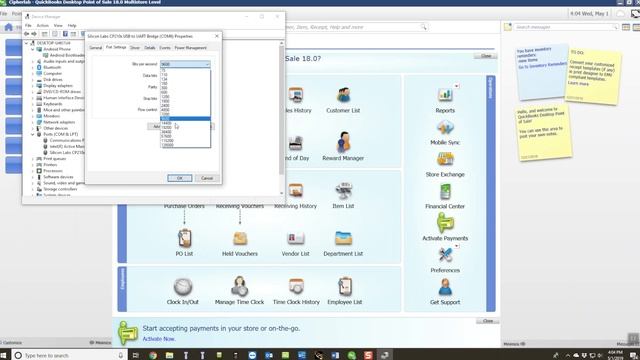Choose 14400 in the baud rate list

pyautogui.click(x=185, y=123)
